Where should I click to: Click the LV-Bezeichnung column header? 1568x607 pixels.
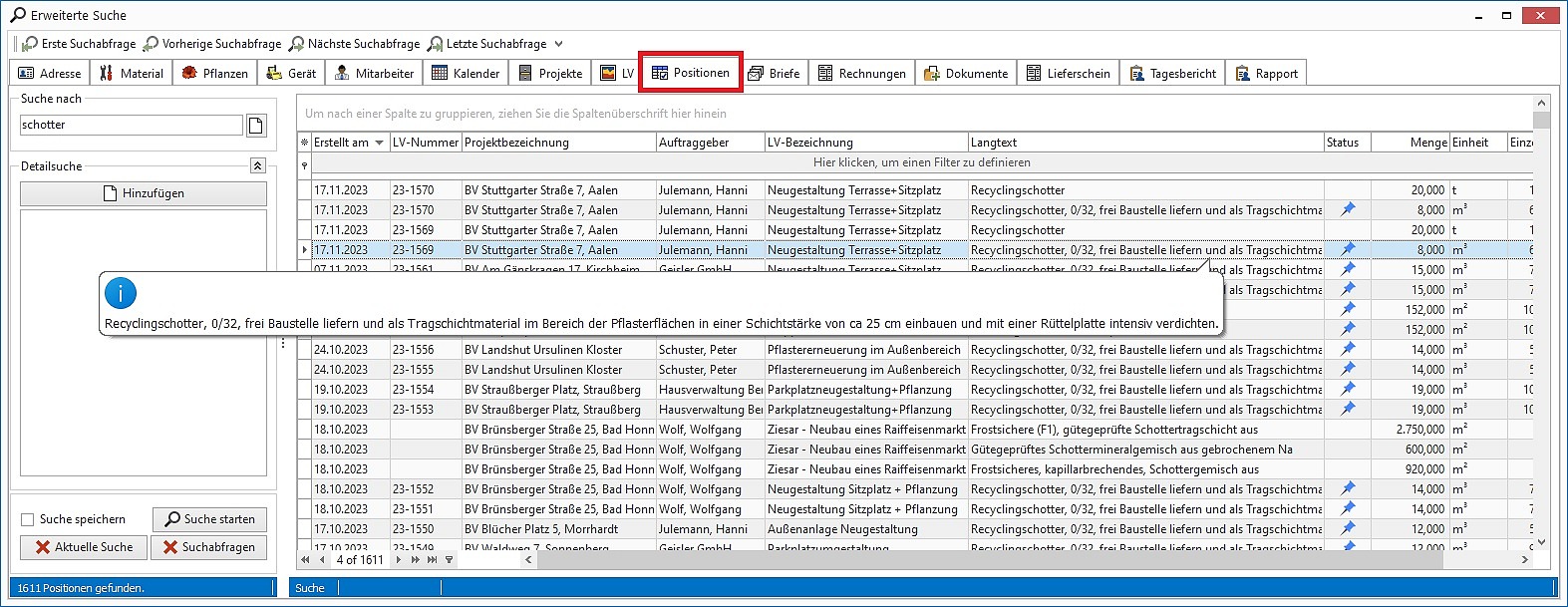[x=866, y=143]
